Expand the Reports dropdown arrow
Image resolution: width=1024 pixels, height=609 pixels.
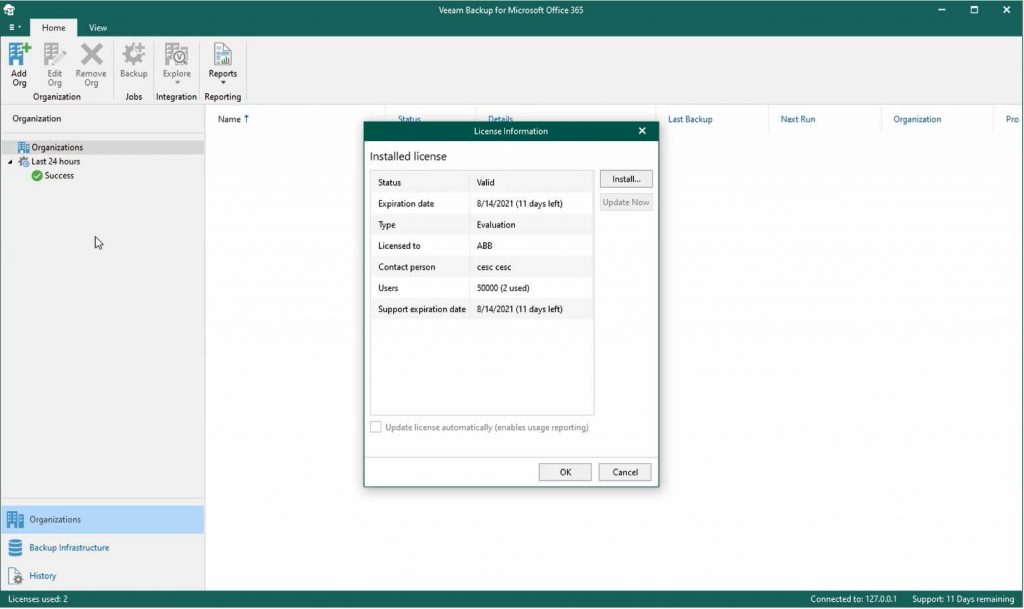(223, 83)
